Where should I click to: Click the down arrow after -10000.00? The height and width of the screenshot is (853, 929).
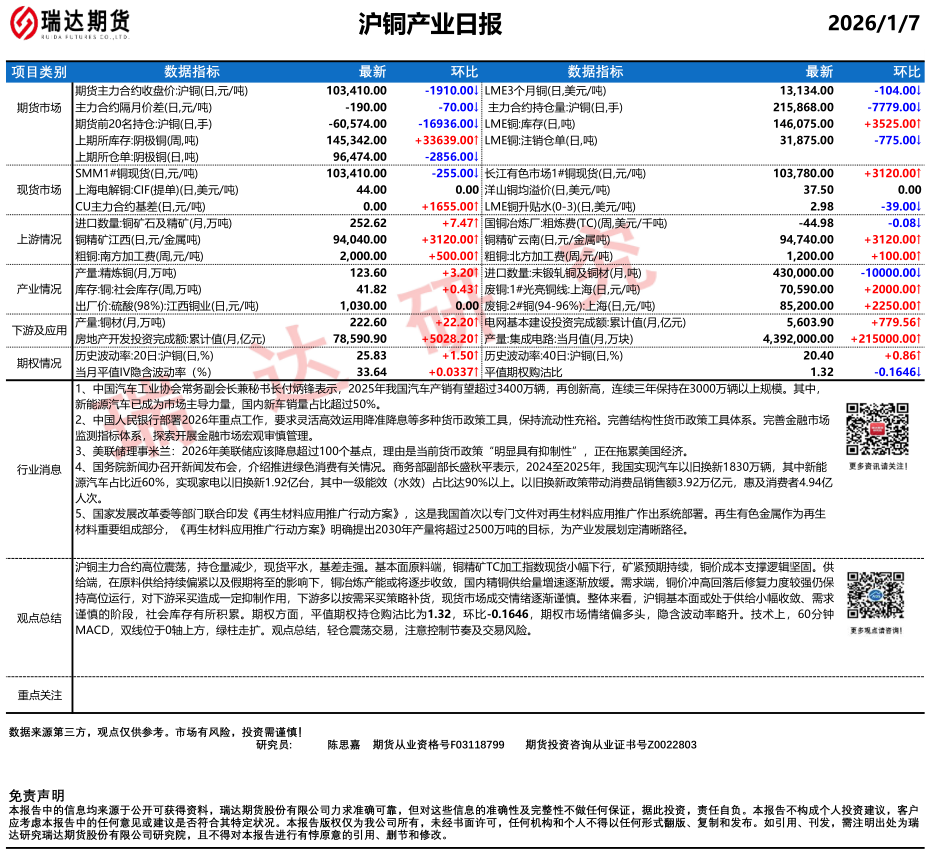tap(917, 273)
